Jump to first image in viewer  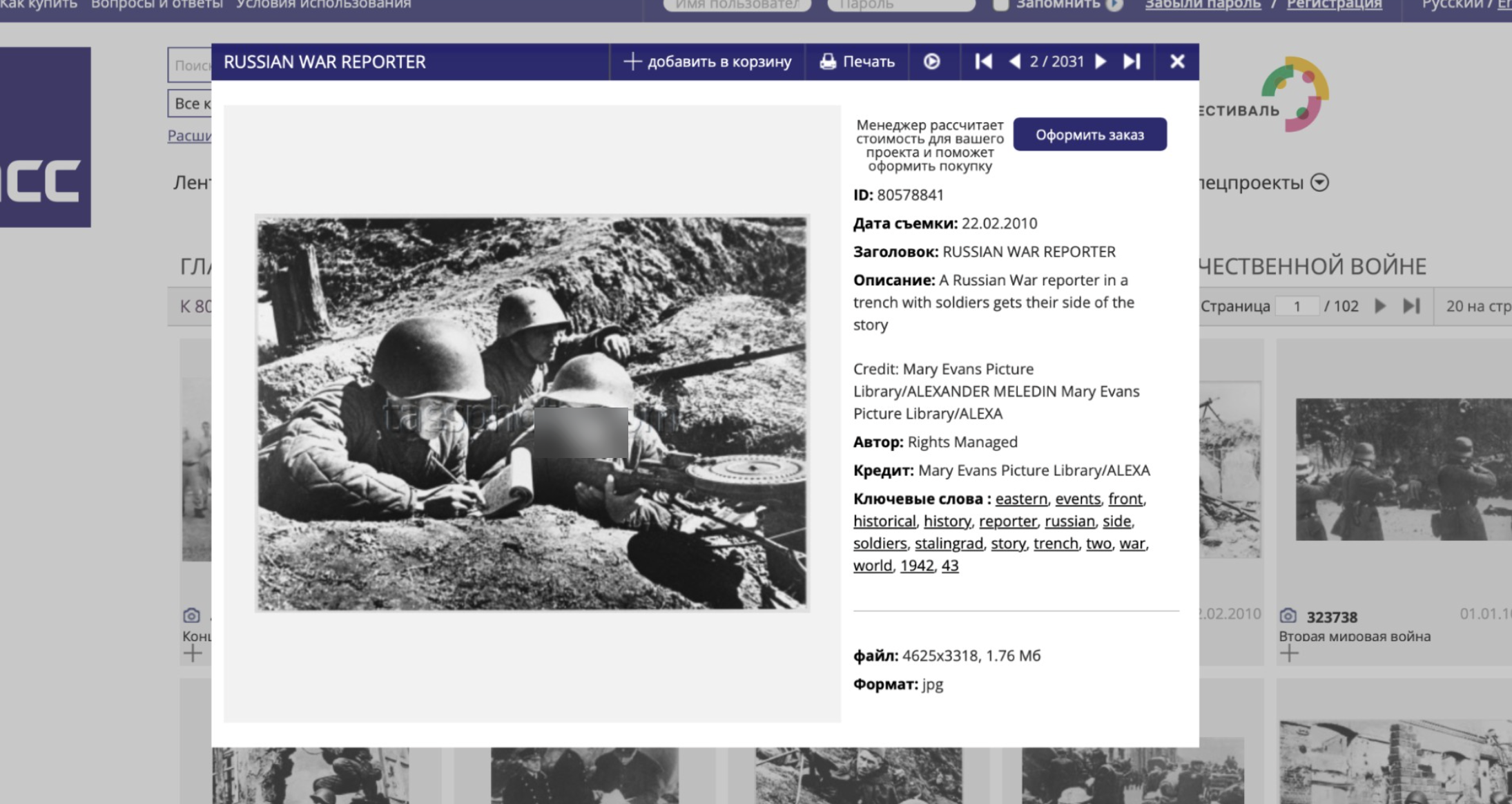coord(983,62)
